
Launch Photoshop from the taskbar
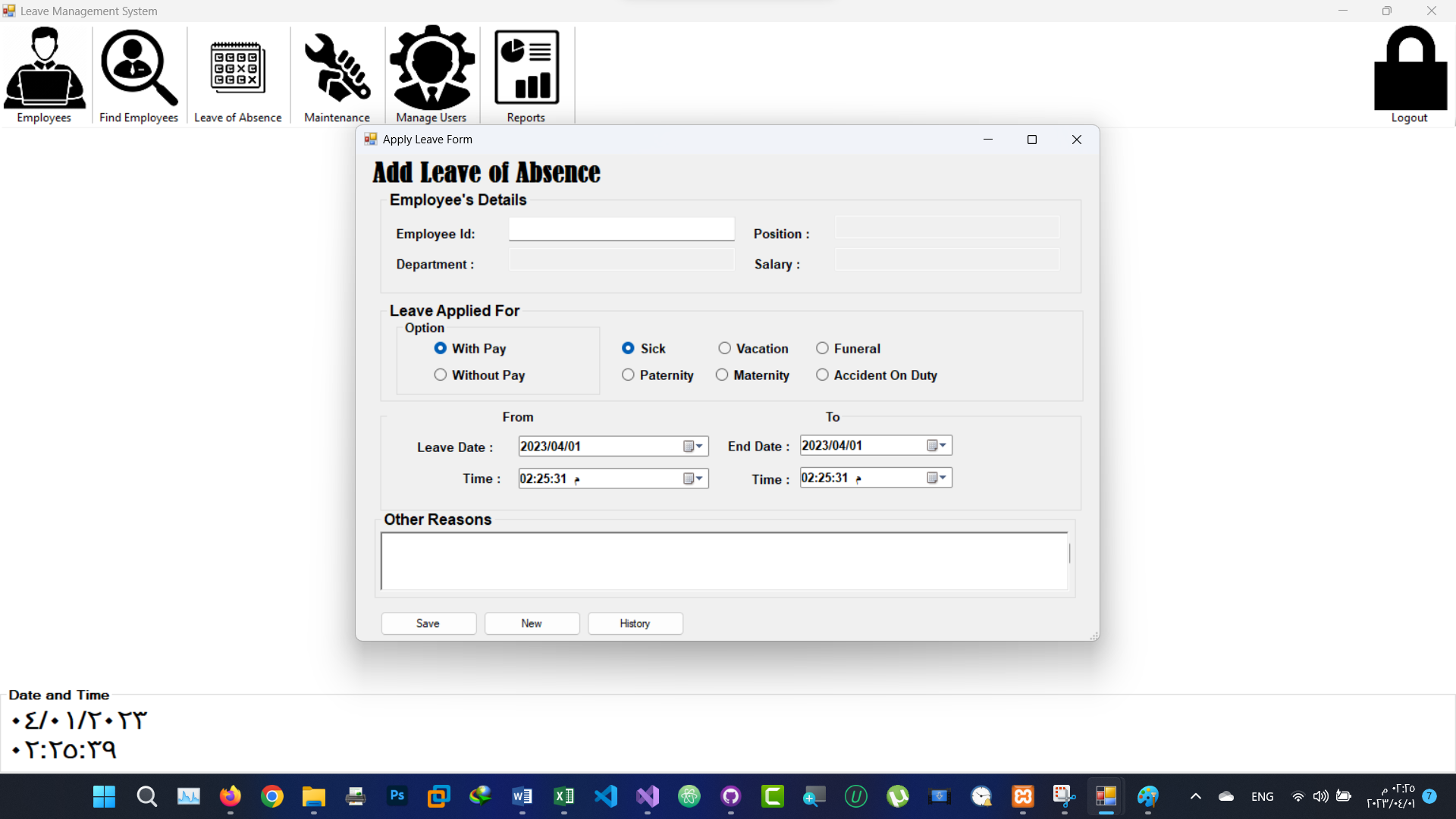coord(397,796)
